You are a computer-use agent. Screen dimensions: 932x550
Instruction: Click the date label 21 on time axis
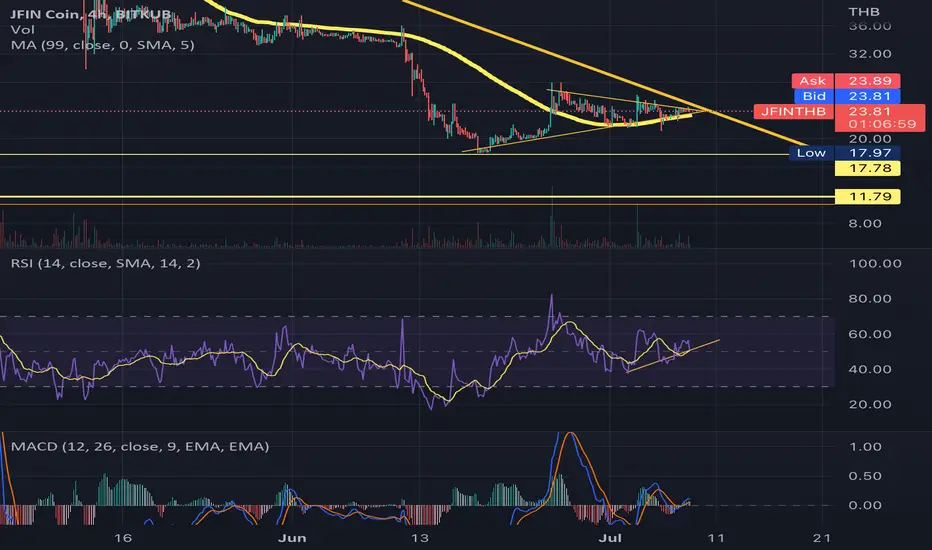click(822, 538)
